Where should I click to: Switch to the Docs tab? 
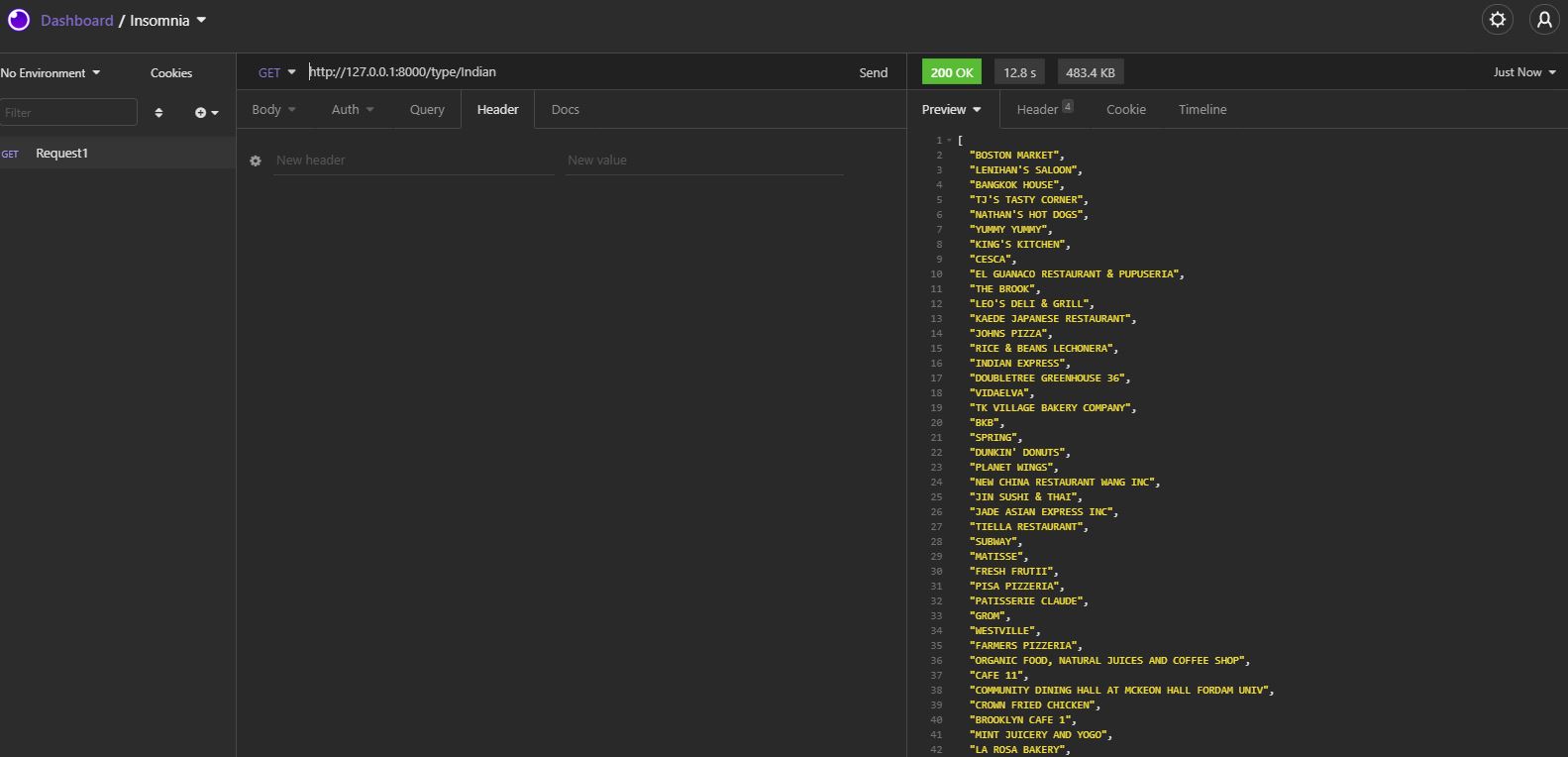[x=565, y=110]
